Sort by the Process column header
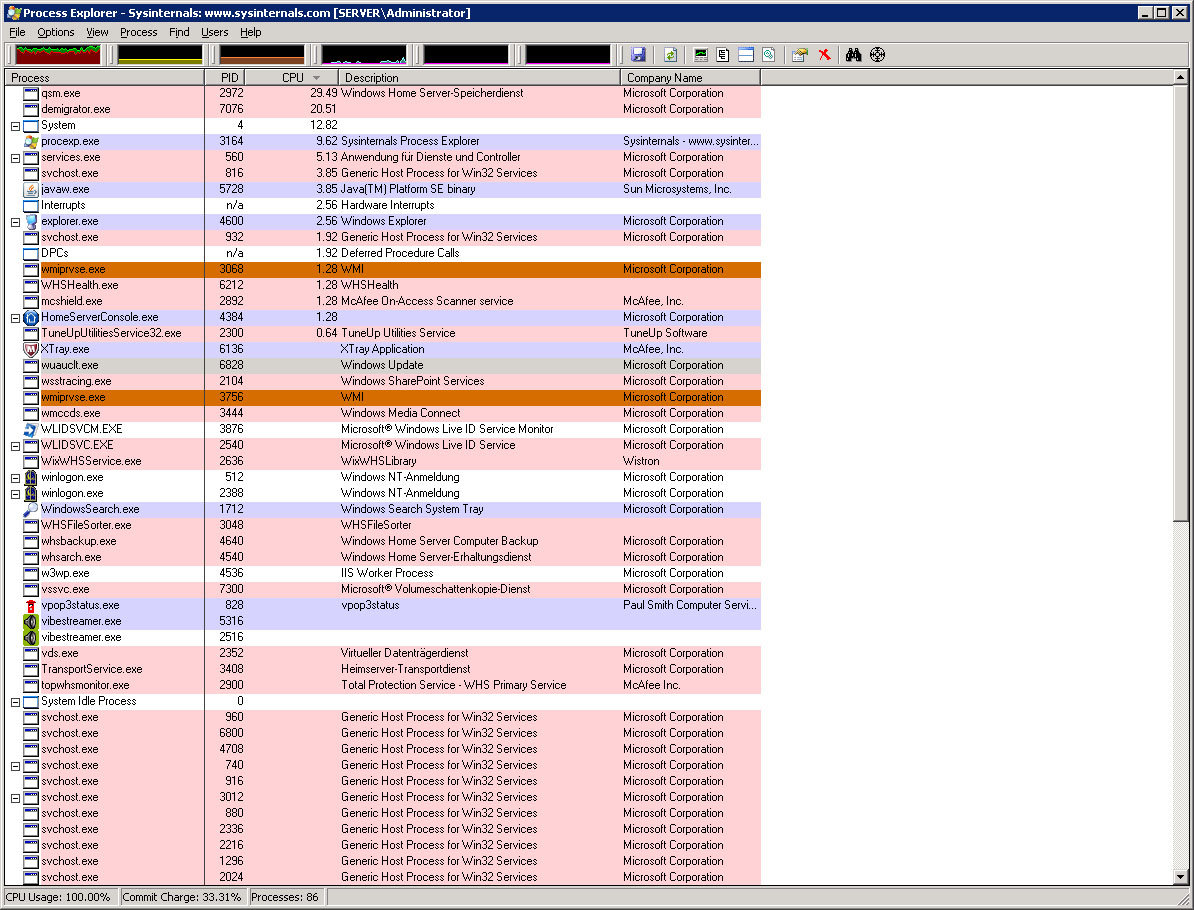Screen dimensions: 1194x910 click(x=104, y=78)
